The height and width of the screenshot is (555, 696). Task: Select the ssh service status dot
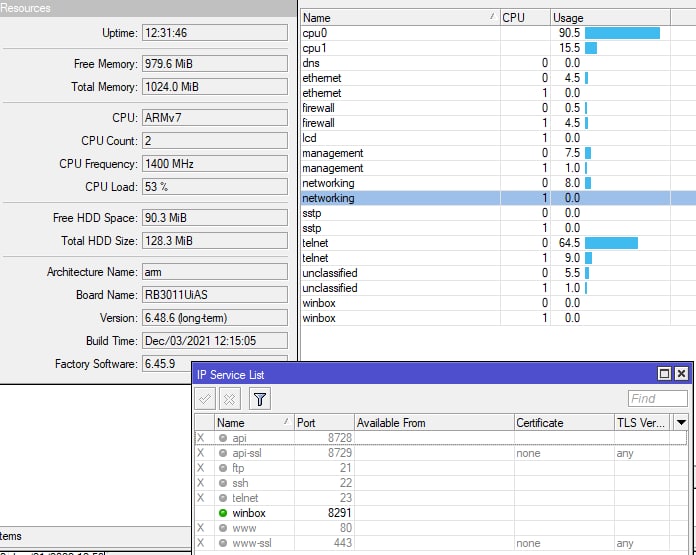coord(223,483)
